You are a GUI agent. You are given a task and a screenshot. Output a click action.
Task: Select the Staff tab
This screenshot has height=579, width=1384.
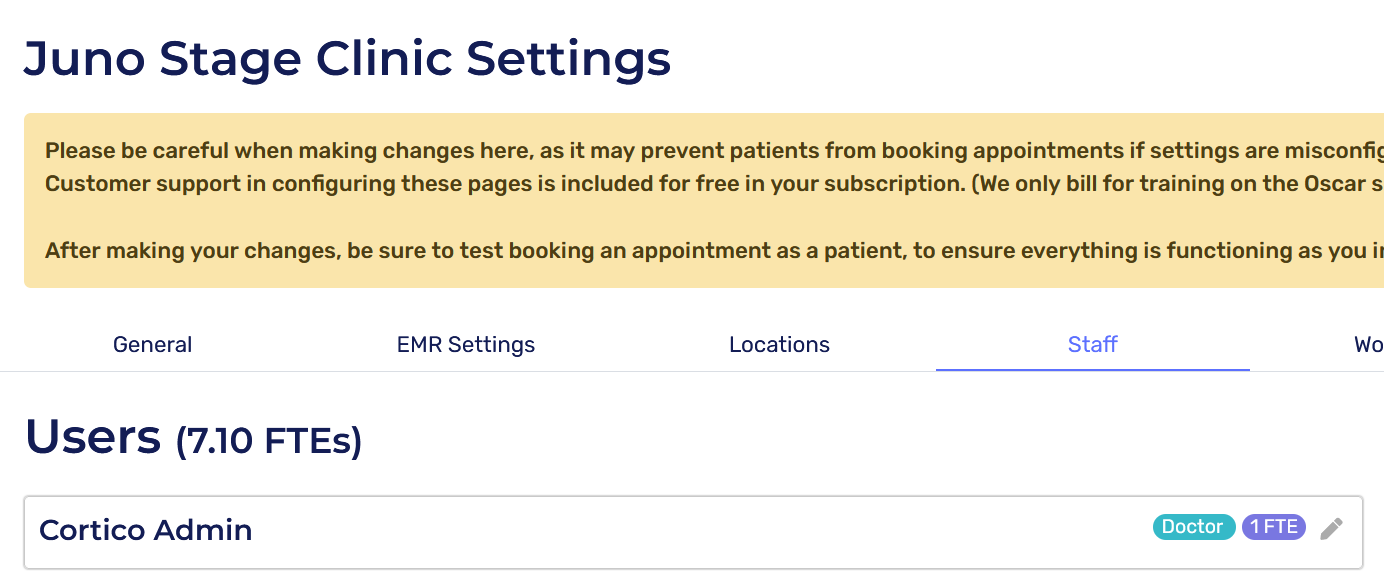pyautogui.click(x=1092, y=345)
